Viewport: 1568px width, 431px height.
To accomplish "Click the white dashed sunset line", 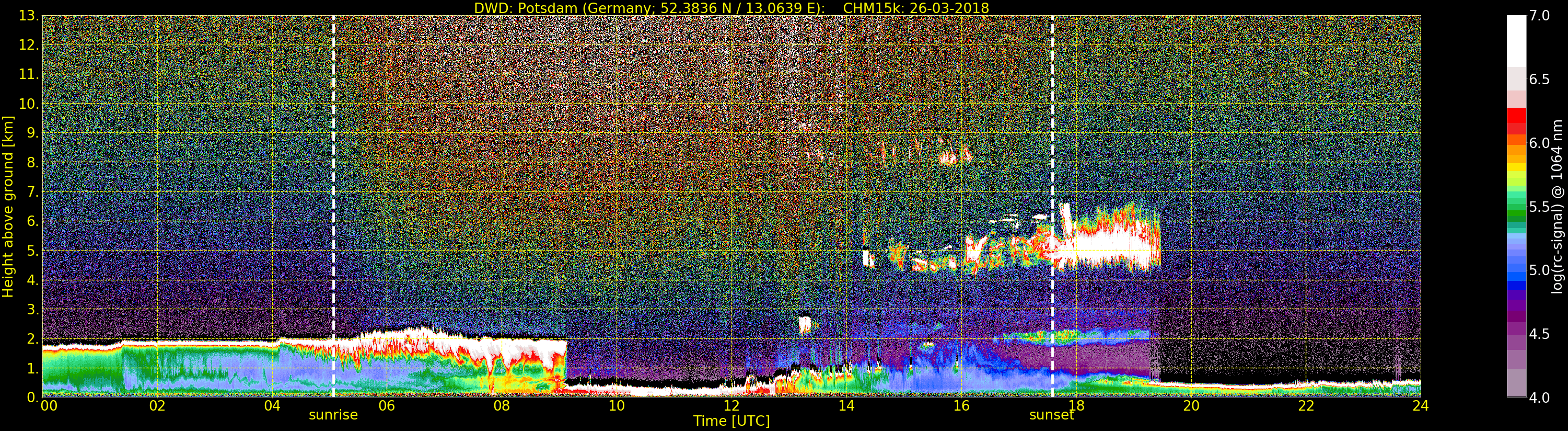I will tap(1052, 206).
